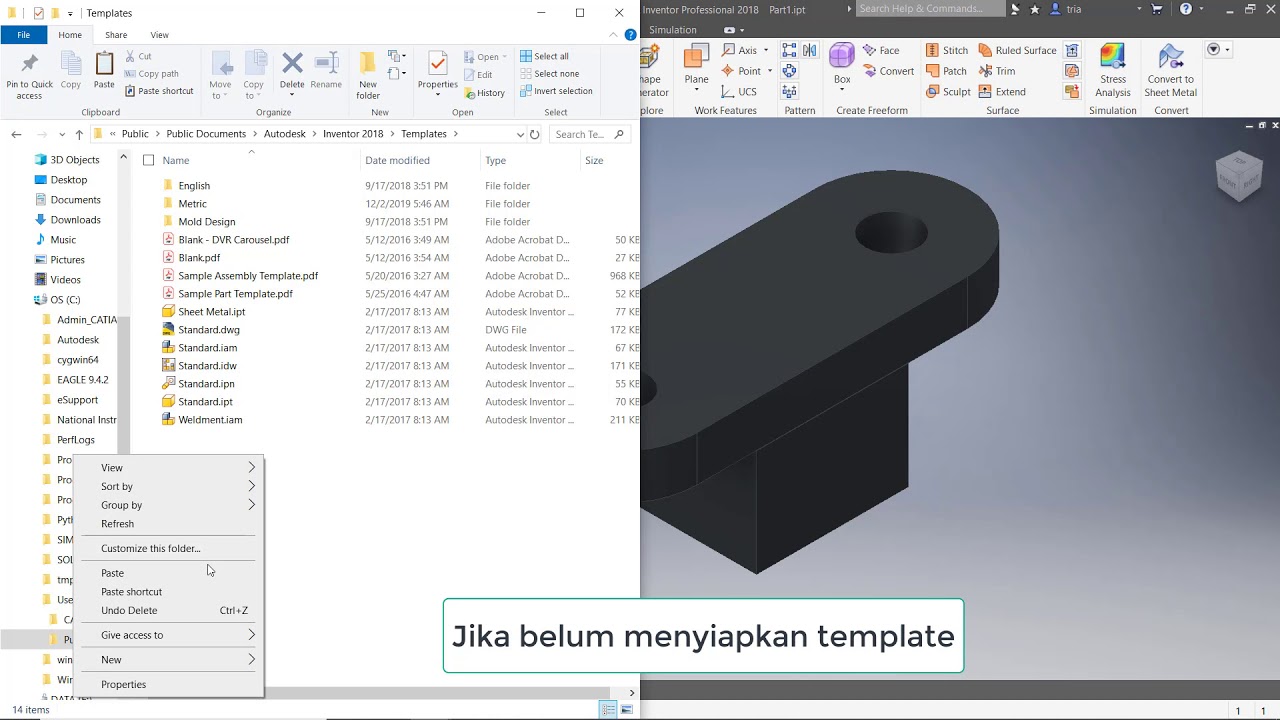1280x720 pixels.
Task: Click the Inventor ViewCube
Action: pos(1240,176)
